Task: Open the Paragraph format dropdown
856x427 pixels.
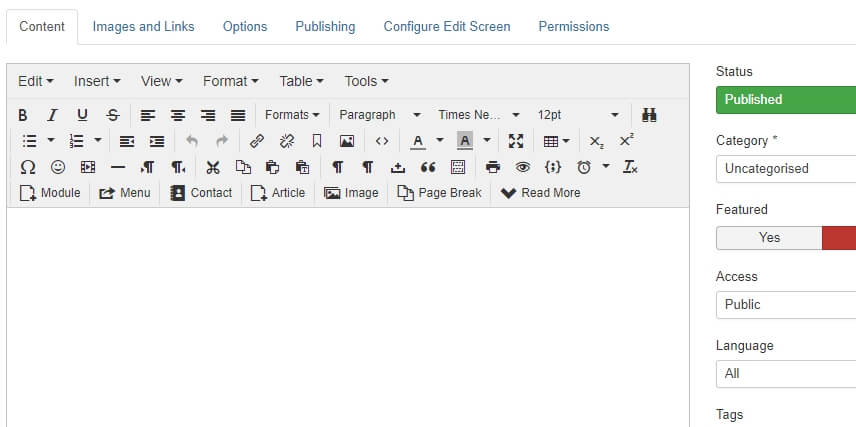Action: pyautogui.click(x=380, y=115)
